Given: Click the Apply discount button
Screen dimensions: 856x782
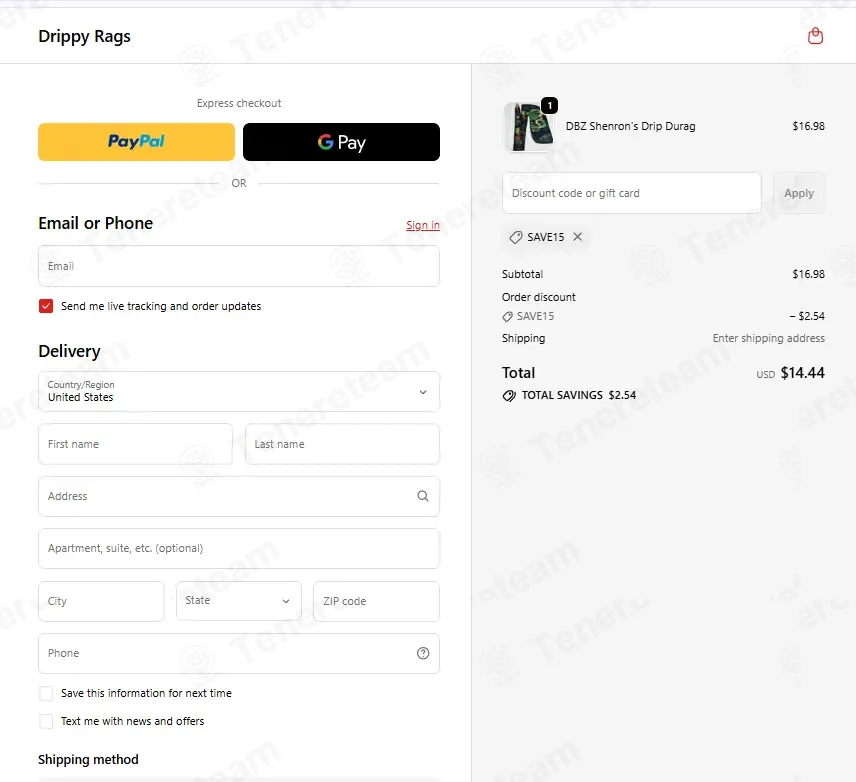Looking at the screenshot, I should 799,193.
